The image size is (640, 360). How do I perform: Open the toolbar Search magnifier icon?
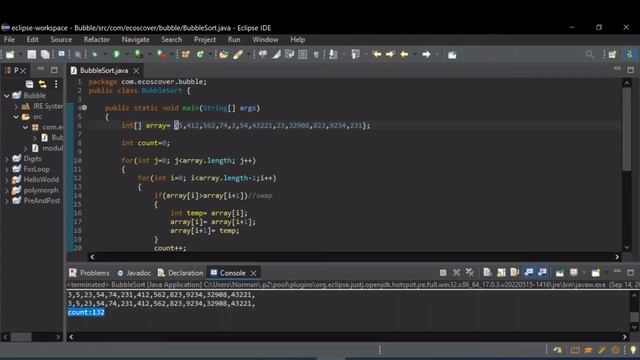pos(589,54)
